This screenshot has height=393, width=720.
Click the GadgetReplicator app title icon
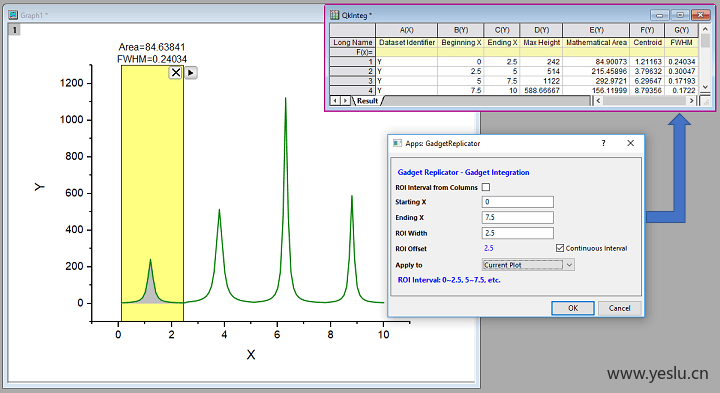coord(397,143)
